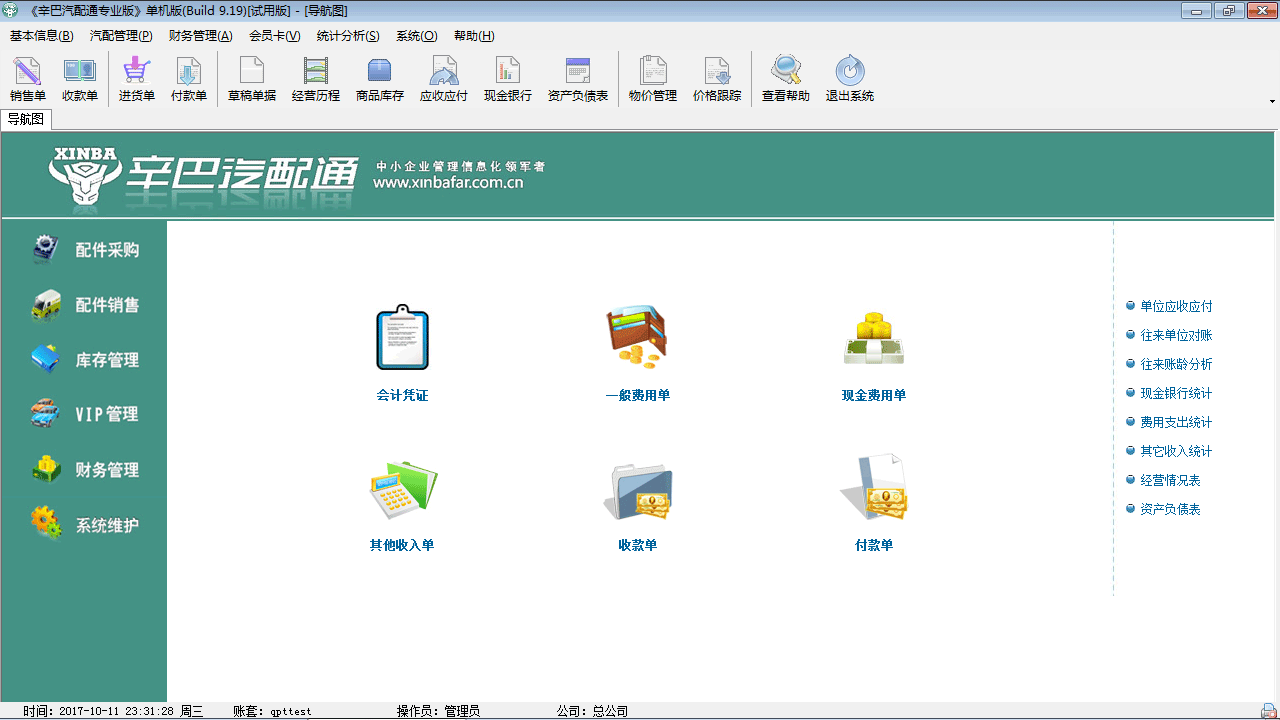Open the 销售单 toolbar icon

pyautogui.click(x=28, y=79)
